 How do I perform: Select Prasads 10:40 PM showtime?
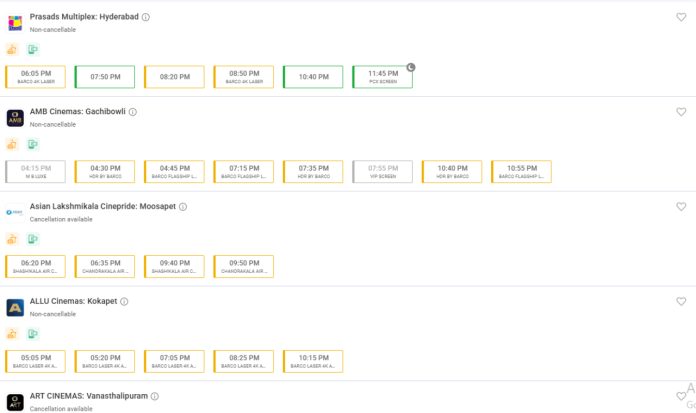pos(313,77)
